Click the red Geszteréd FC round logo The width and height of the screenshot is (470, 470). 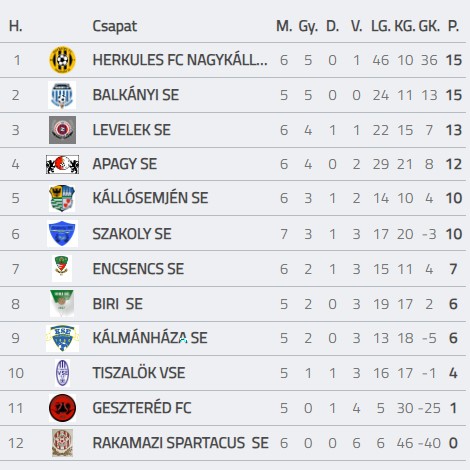pyautogui.click(x=62, y=408)
